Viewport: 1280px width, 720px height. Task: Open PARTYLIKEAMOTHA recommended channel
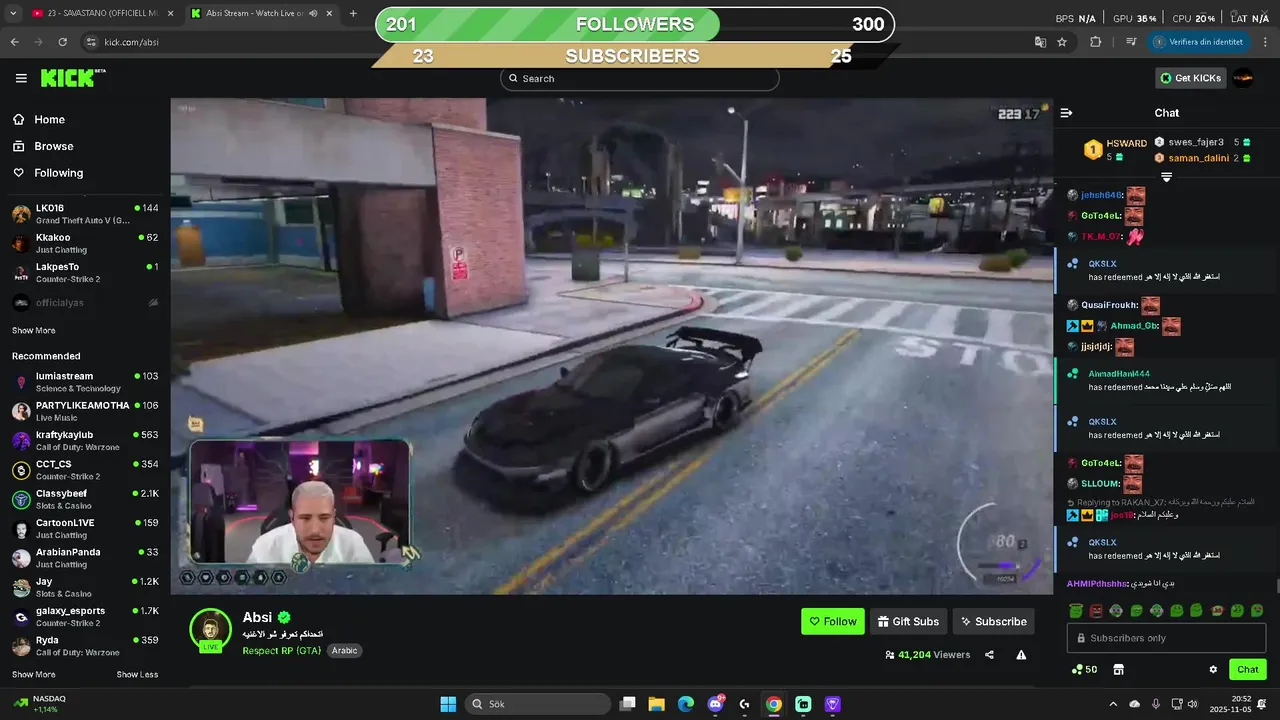point(85,411)
